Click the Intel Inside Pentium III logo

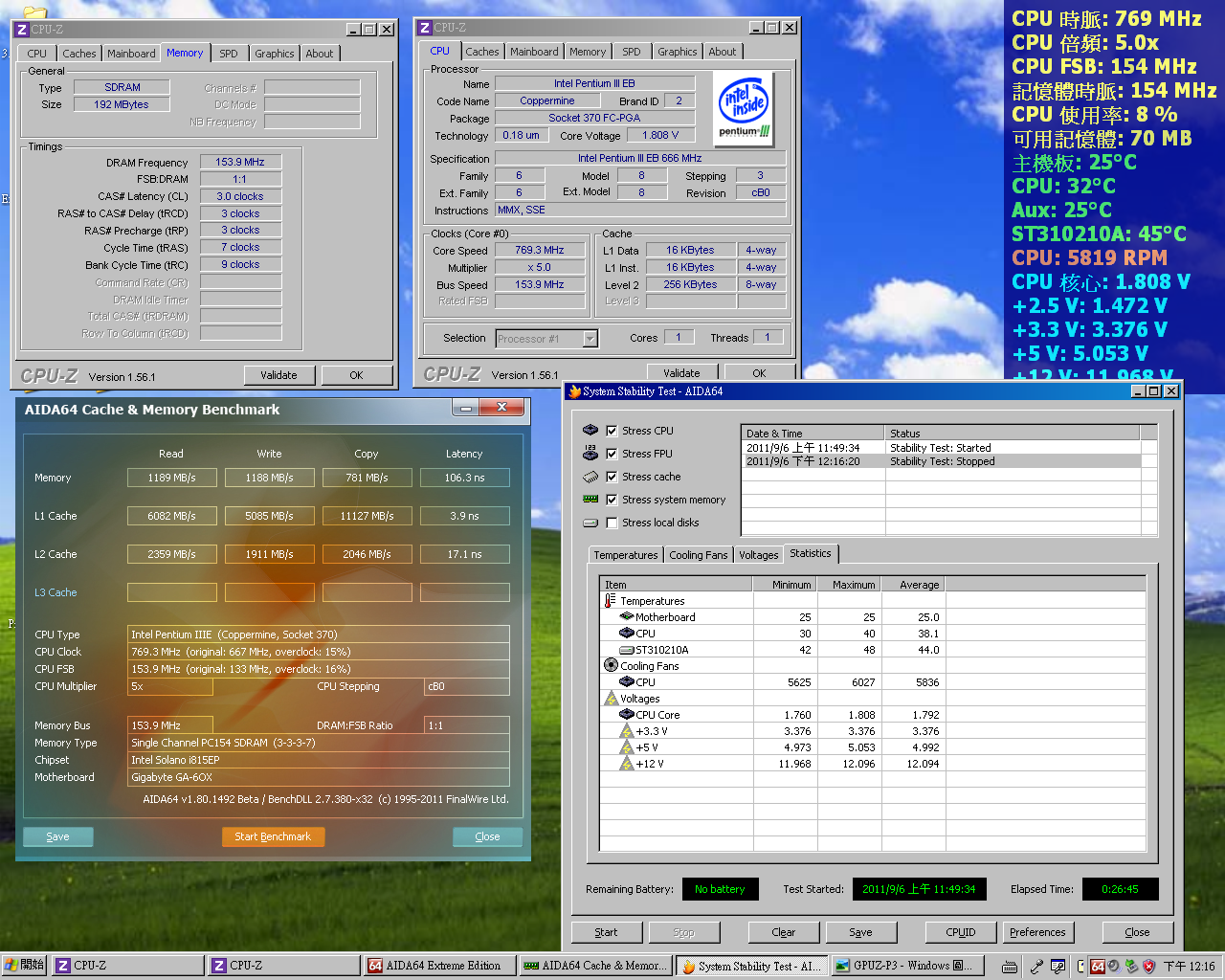point(745,109)
